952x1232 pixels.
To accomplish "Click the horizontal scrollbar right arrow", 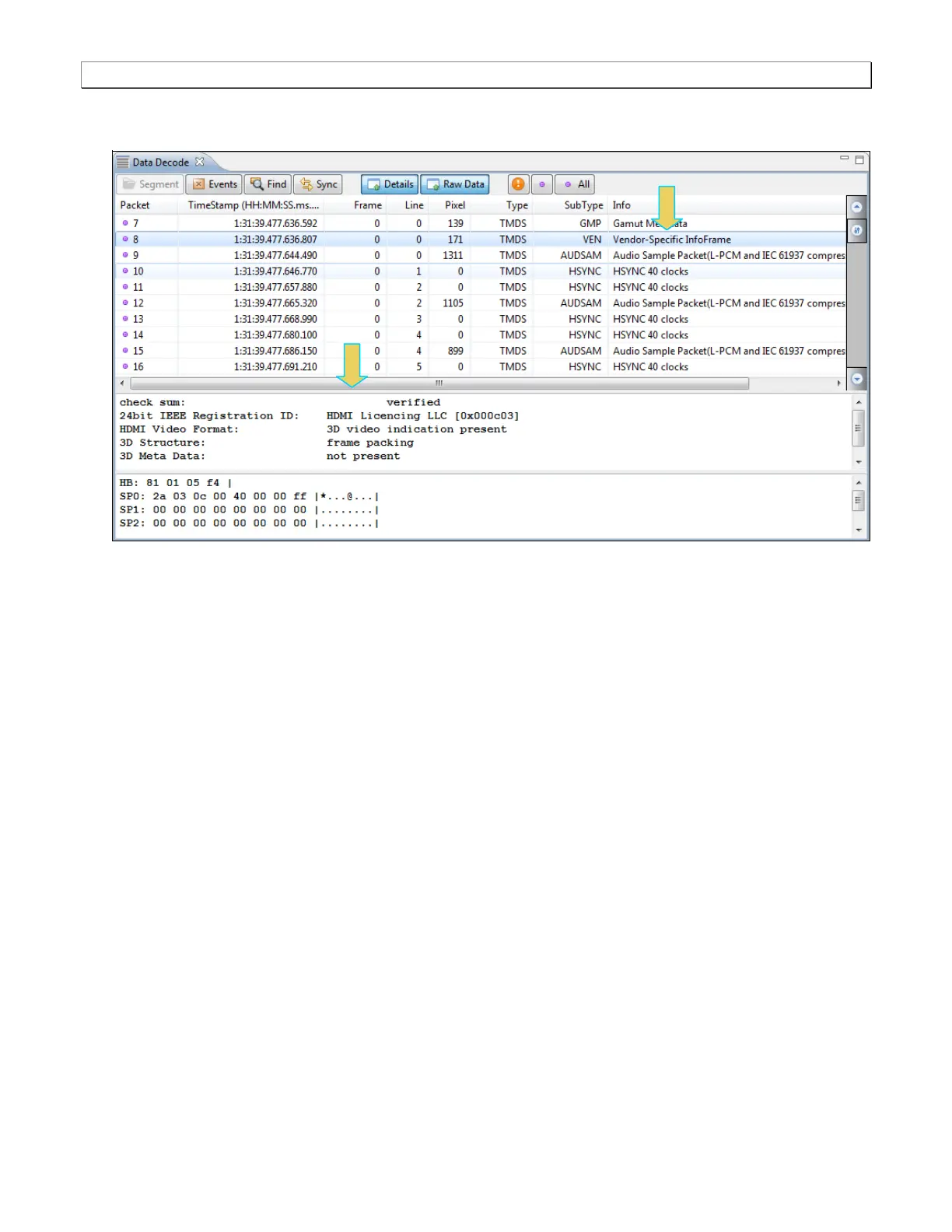I will click(838, 383).
